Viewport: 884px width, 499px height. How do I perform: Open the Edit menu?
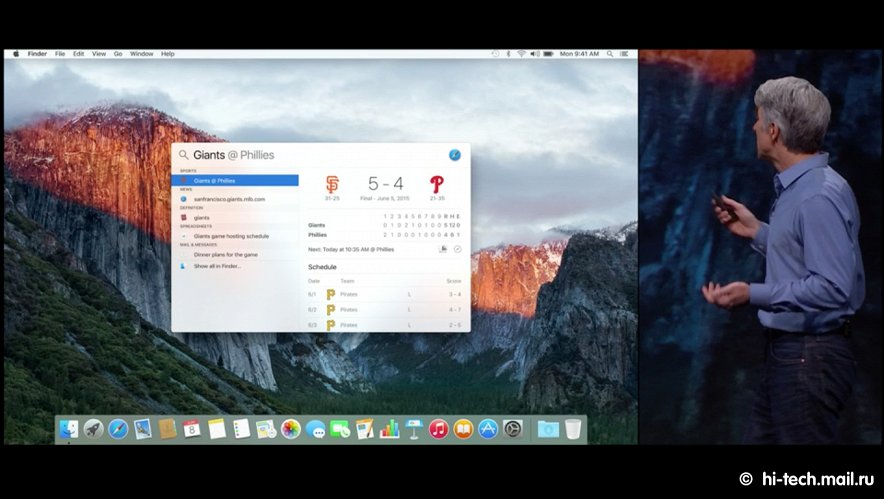pyautogui.click(x=78, y=54)
